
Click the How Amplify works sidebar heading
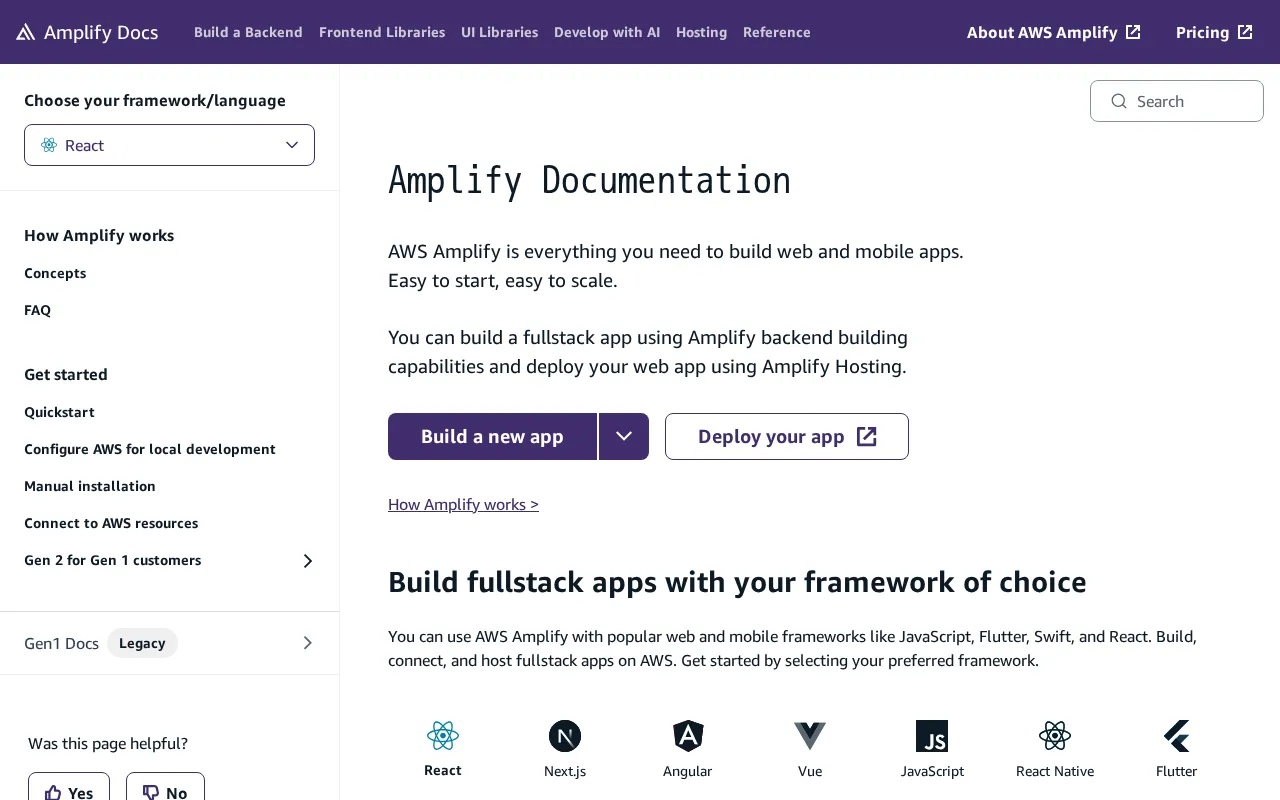click(x=99, y=235)
